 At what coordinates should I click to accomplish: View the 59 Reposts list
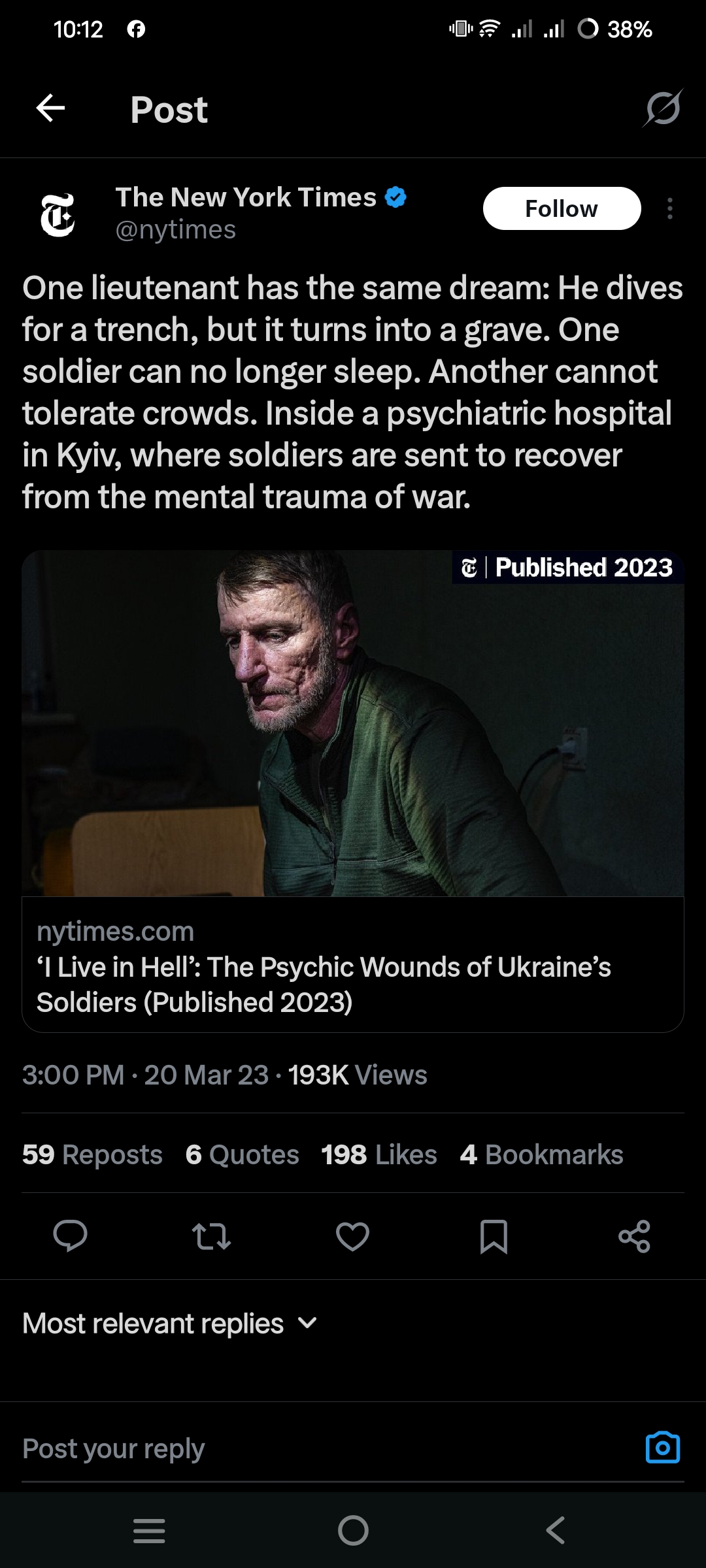(92, 1154)
